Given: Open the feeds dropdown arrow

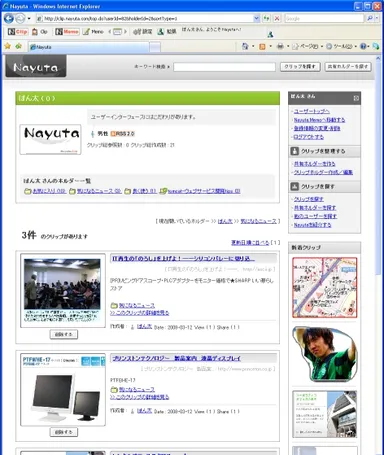Looking at the screenshot, I should [x=270, y=46].
